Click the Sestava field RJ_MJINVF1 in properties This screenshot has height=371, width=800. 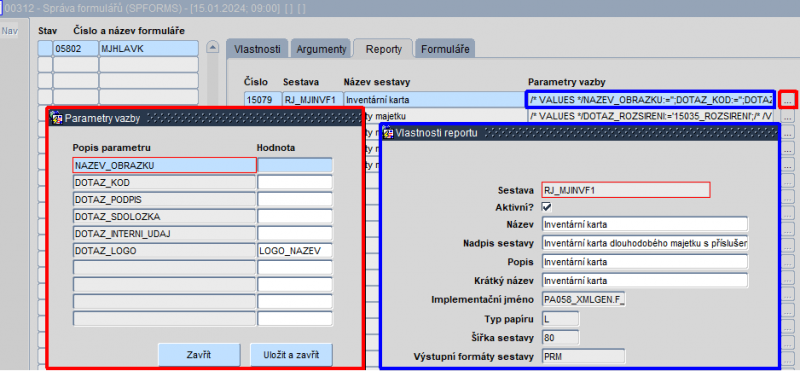click(x=626, y=190)
